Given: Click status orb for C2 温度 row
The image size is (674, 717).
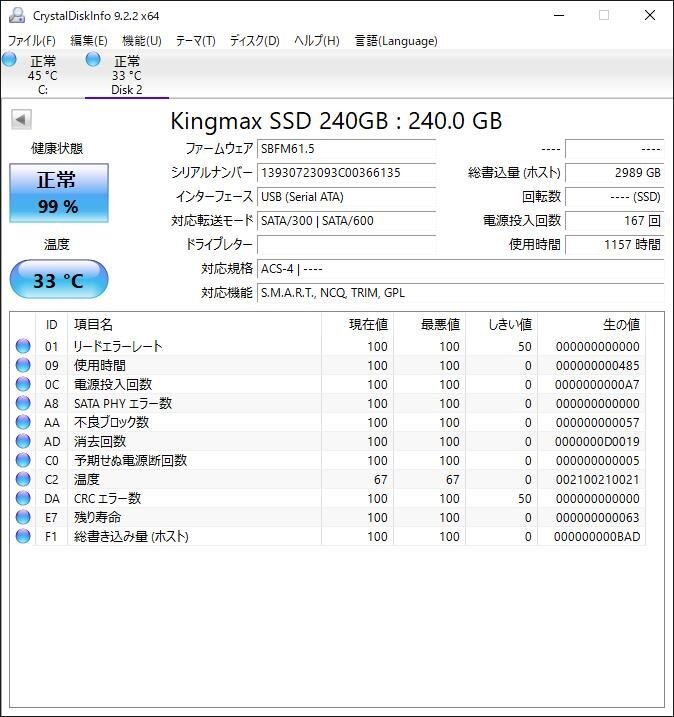Looking at the screenshot, I should coord(23,479).
